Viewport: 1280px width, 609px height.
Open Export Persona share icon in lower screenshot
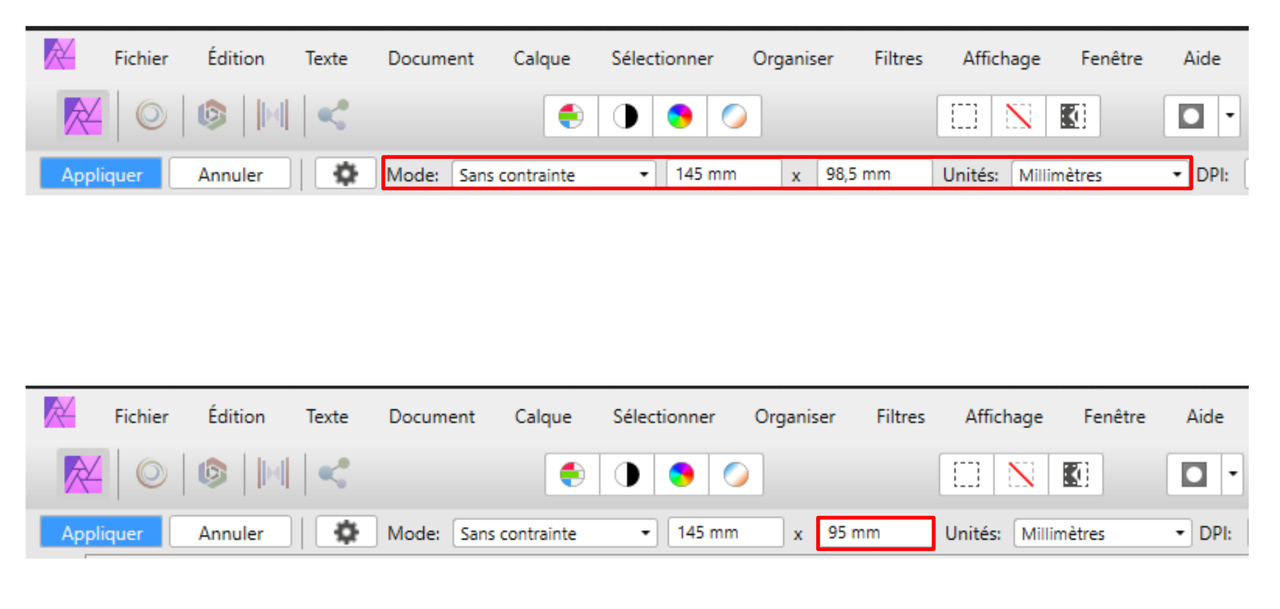(x=333, y=474)
